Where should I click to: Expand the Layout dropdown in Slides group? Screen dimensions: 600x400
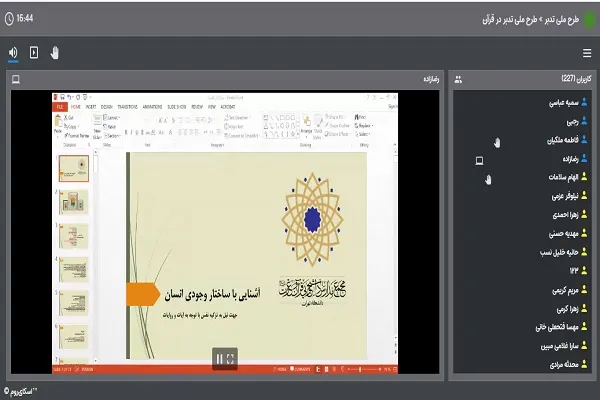click(x=112, y=118)
